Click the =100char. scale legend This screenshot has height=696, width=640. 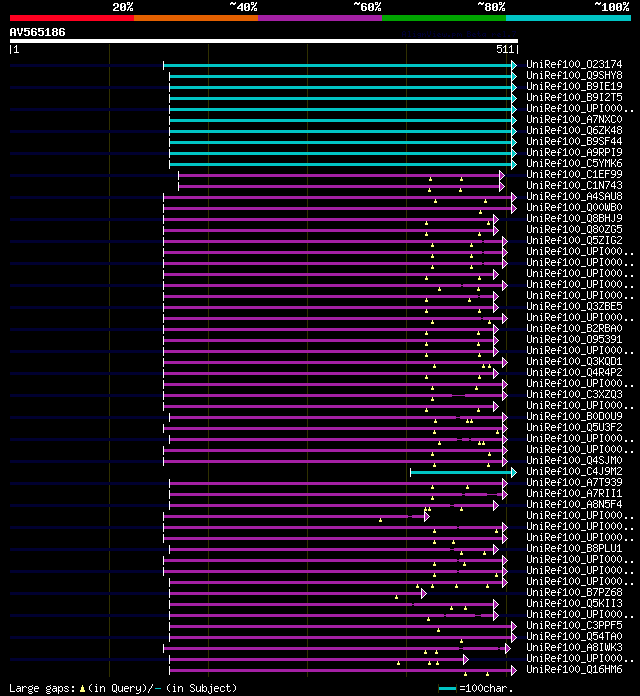475,688
